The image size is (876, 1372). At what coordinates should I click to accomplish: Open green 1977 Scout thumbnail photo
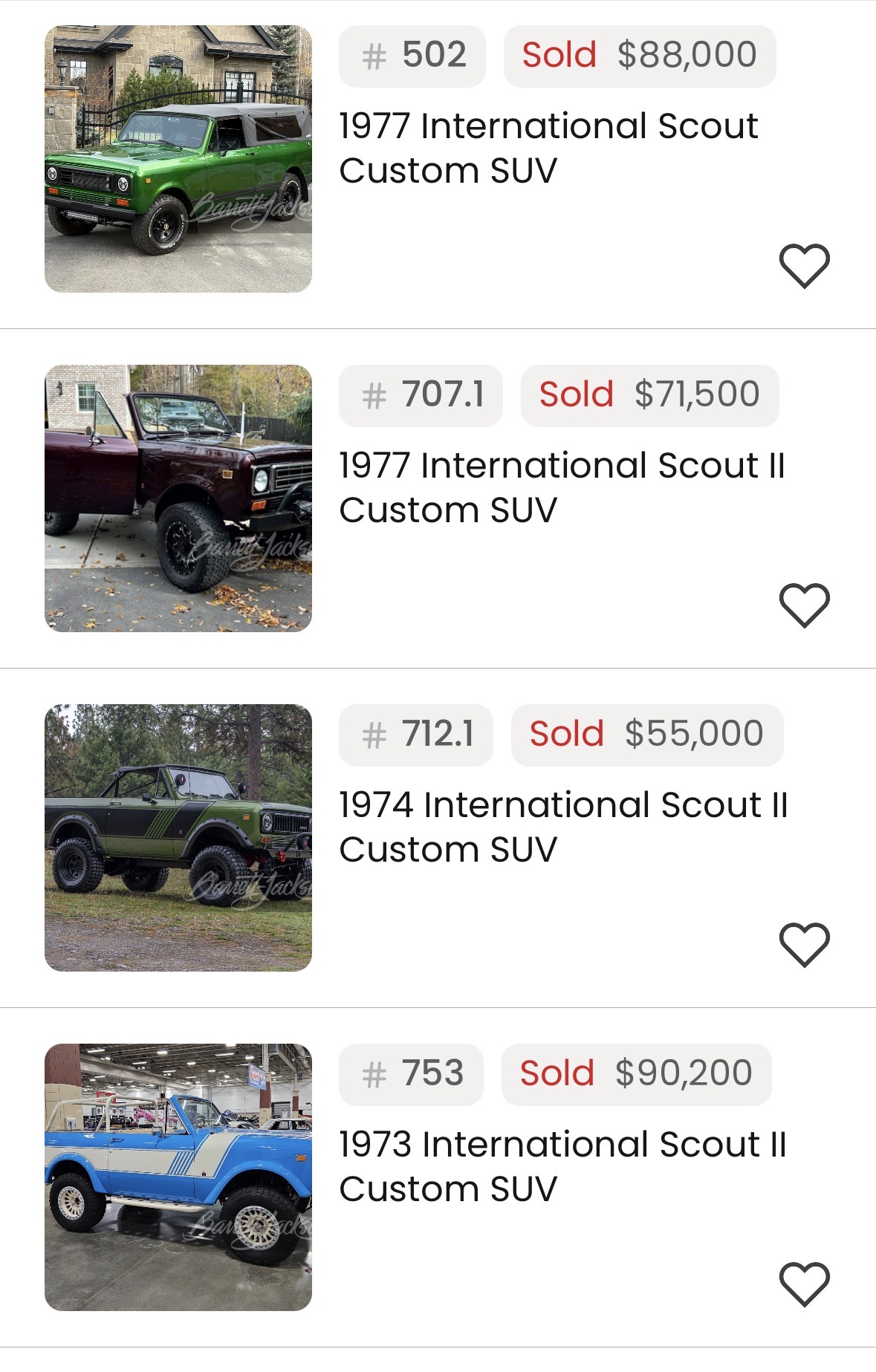click(178, 159)
